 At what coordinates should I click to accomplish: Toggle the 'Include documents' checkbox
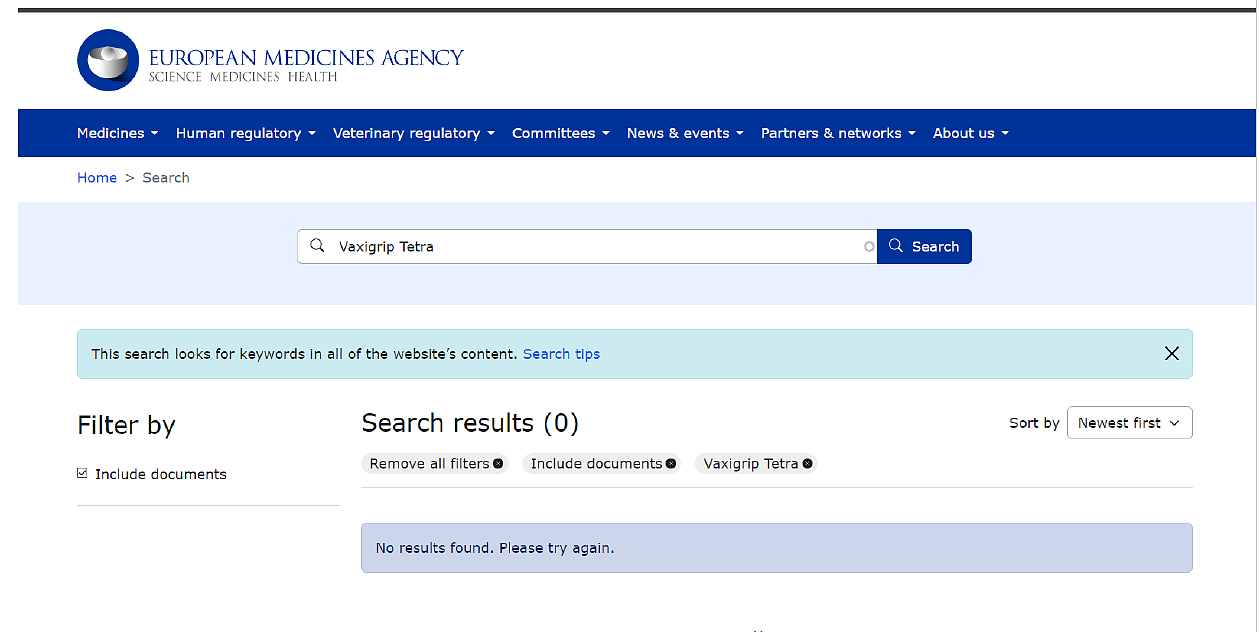click(x=82, y=474)
